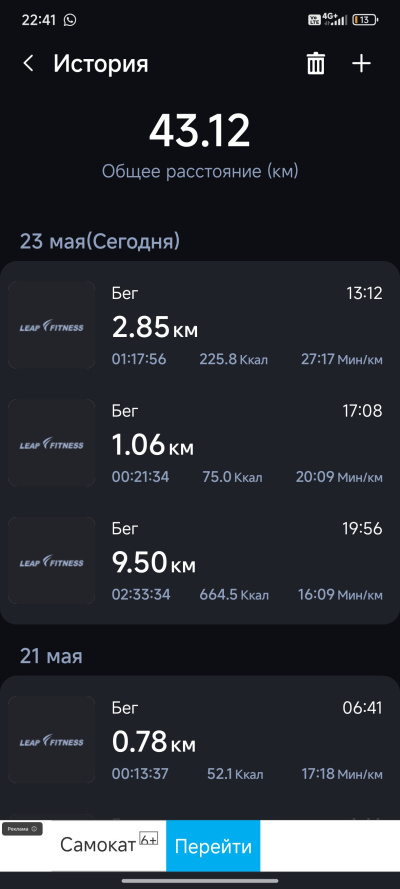This screenshot has height=889, width=400.
Task: Tap the 43.12 total distance value
Action: (x=199, y=131)
